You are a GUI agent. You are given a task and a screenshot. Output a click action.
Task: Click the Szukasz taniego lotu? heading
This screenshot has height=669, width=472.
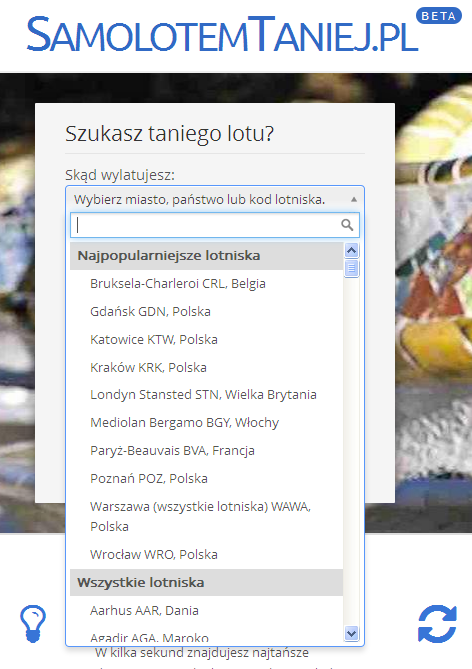(x=169, y=134)
